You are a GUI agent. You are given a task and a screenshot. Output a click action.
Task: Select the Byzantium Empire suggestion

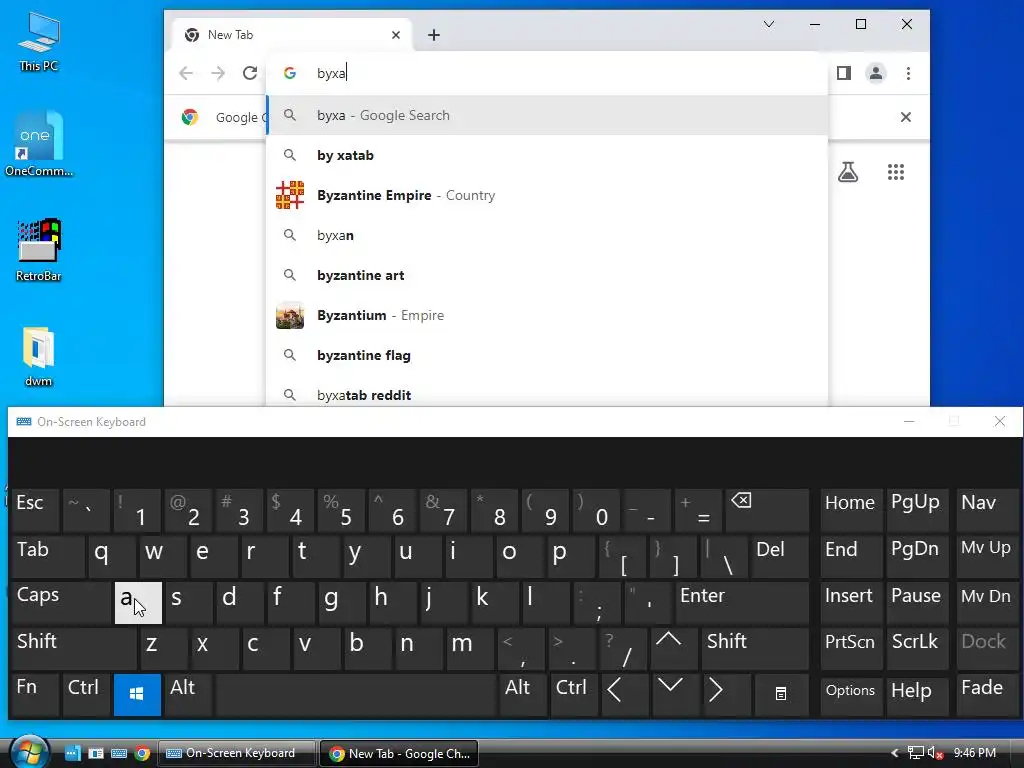547,315
